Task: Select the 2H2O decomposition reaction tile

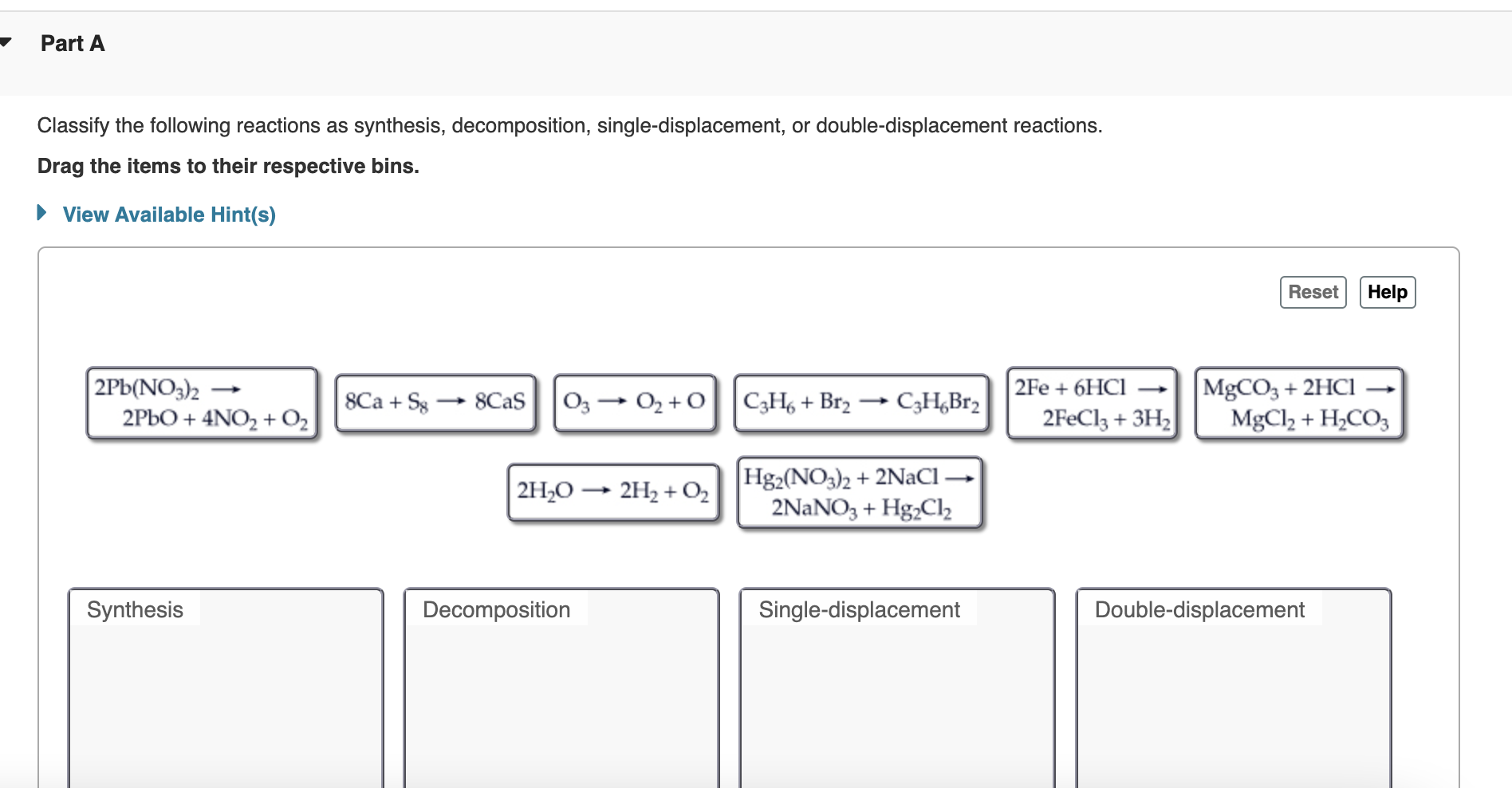Action: coord(613,491)
